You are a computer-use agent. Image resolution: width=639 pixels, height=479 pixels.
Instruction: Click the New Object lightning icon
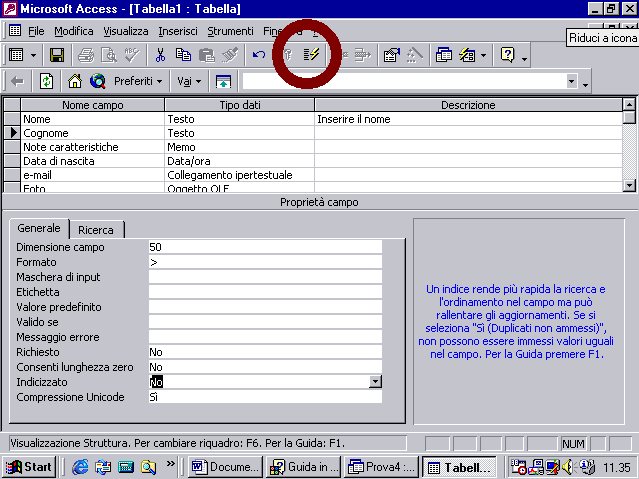coord(467,55)
